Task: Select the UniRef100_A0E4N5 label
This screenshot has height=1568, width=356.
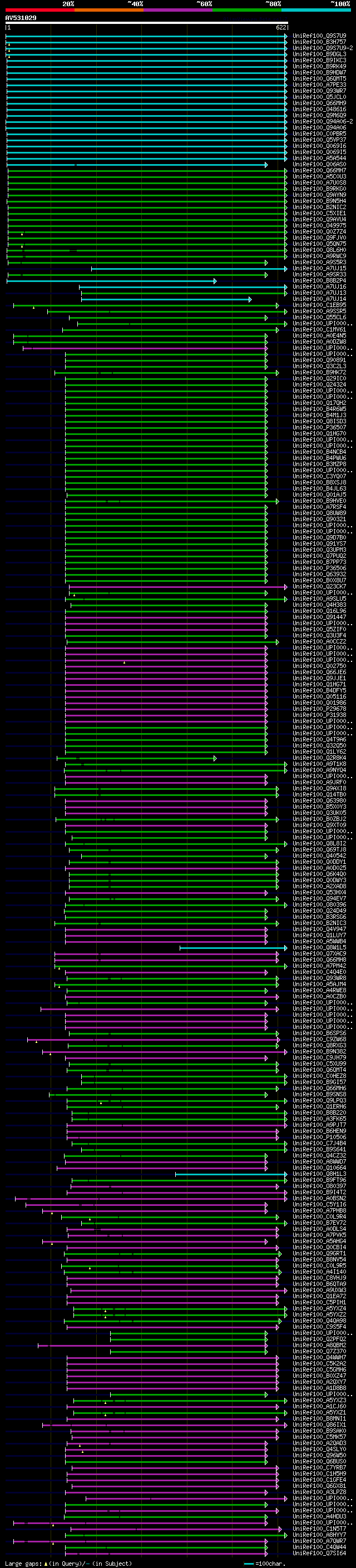Action: 319,335
